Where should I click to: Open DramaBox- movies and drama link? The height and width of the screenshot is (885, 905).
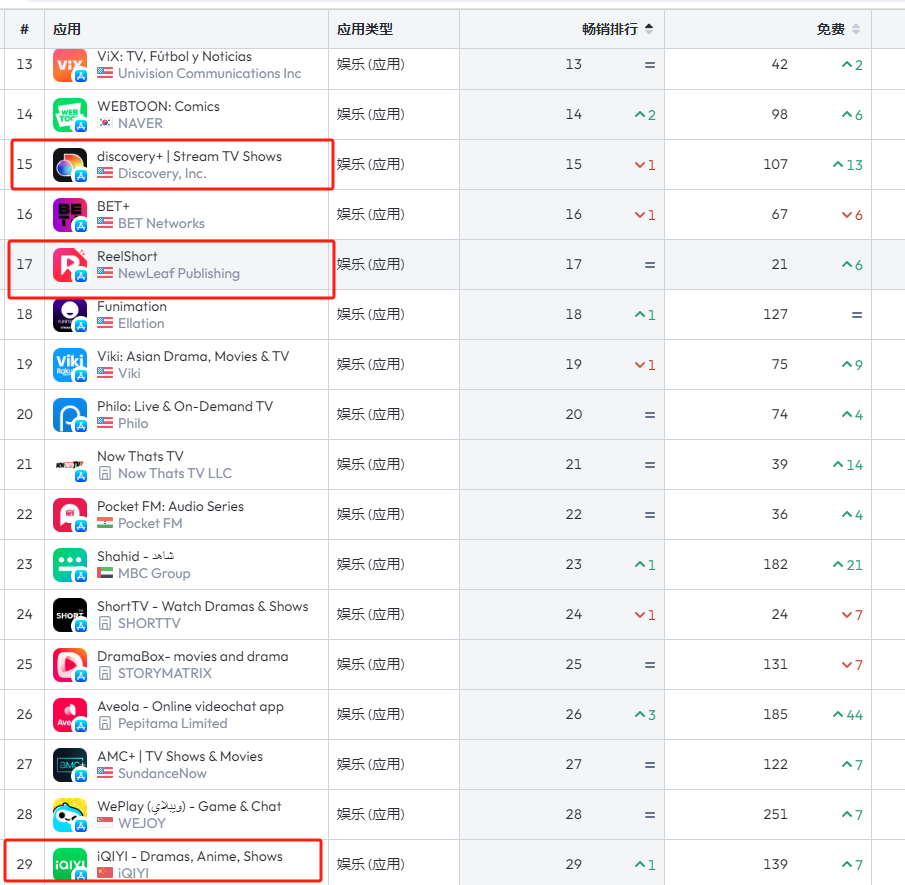click(193, 656)
